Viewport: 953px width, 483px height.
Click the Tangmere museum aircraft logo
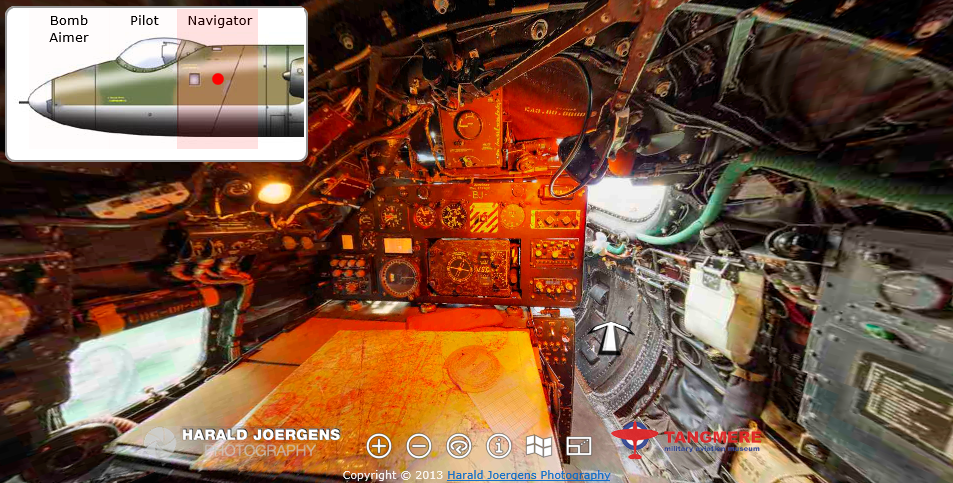point(632,440)
